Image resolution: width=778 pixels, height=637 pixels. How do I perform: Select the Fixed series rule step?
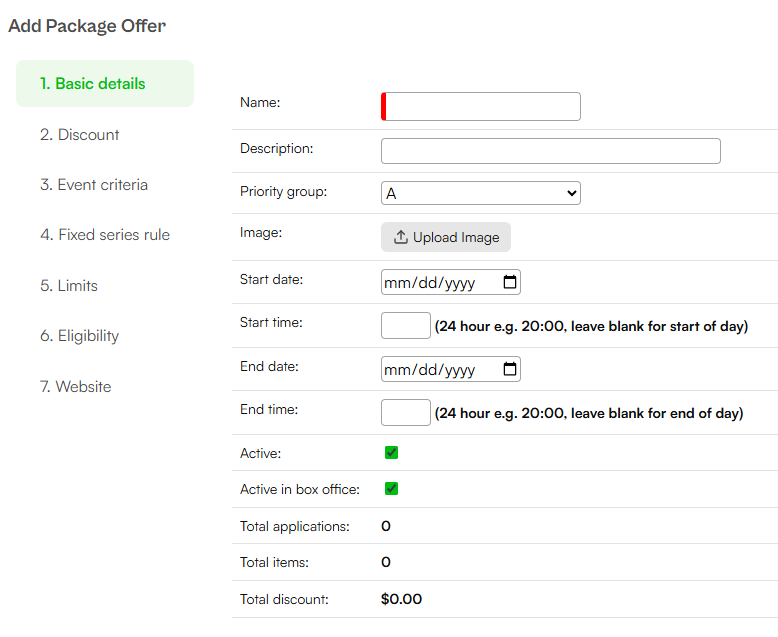[x=105, y=235]
